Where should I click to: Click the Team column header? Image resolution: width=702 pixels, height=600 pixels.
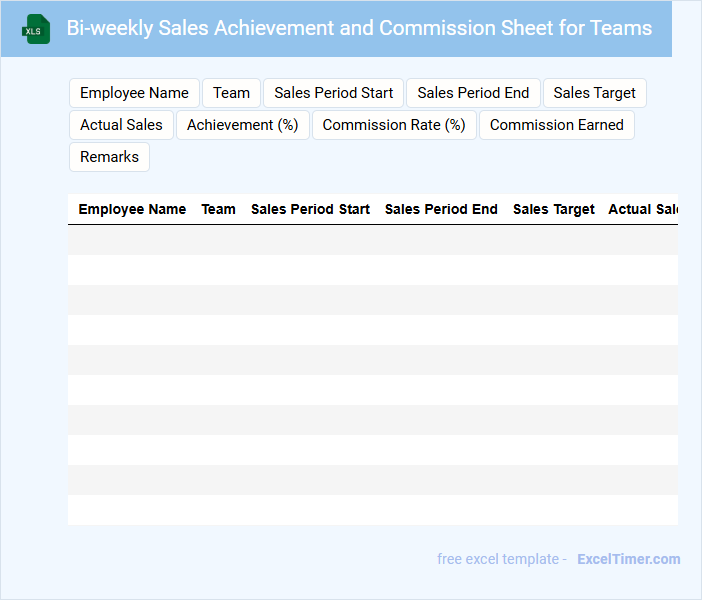coord(218,209)
